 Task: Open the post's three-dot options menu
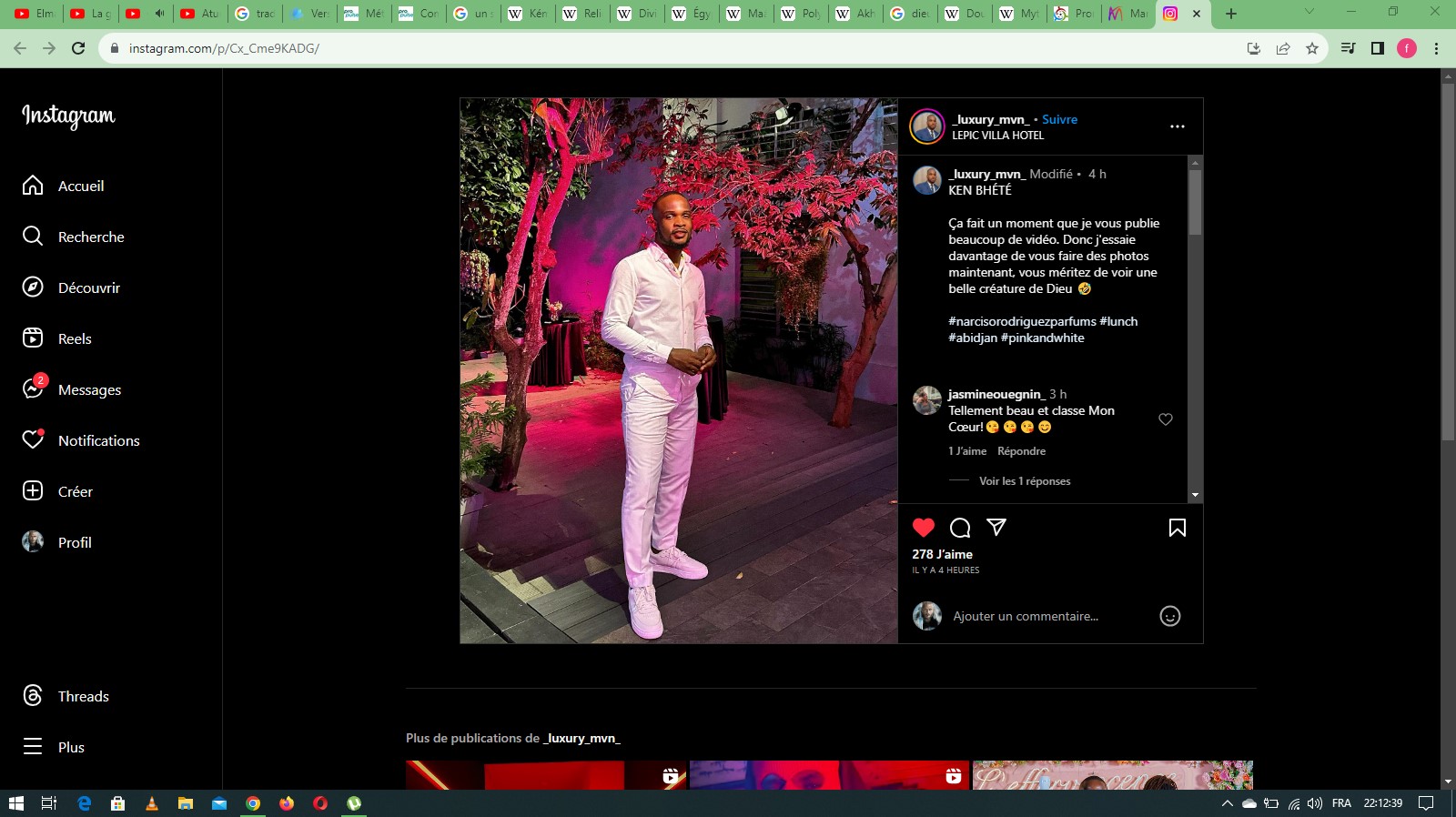pos(1177,126)
